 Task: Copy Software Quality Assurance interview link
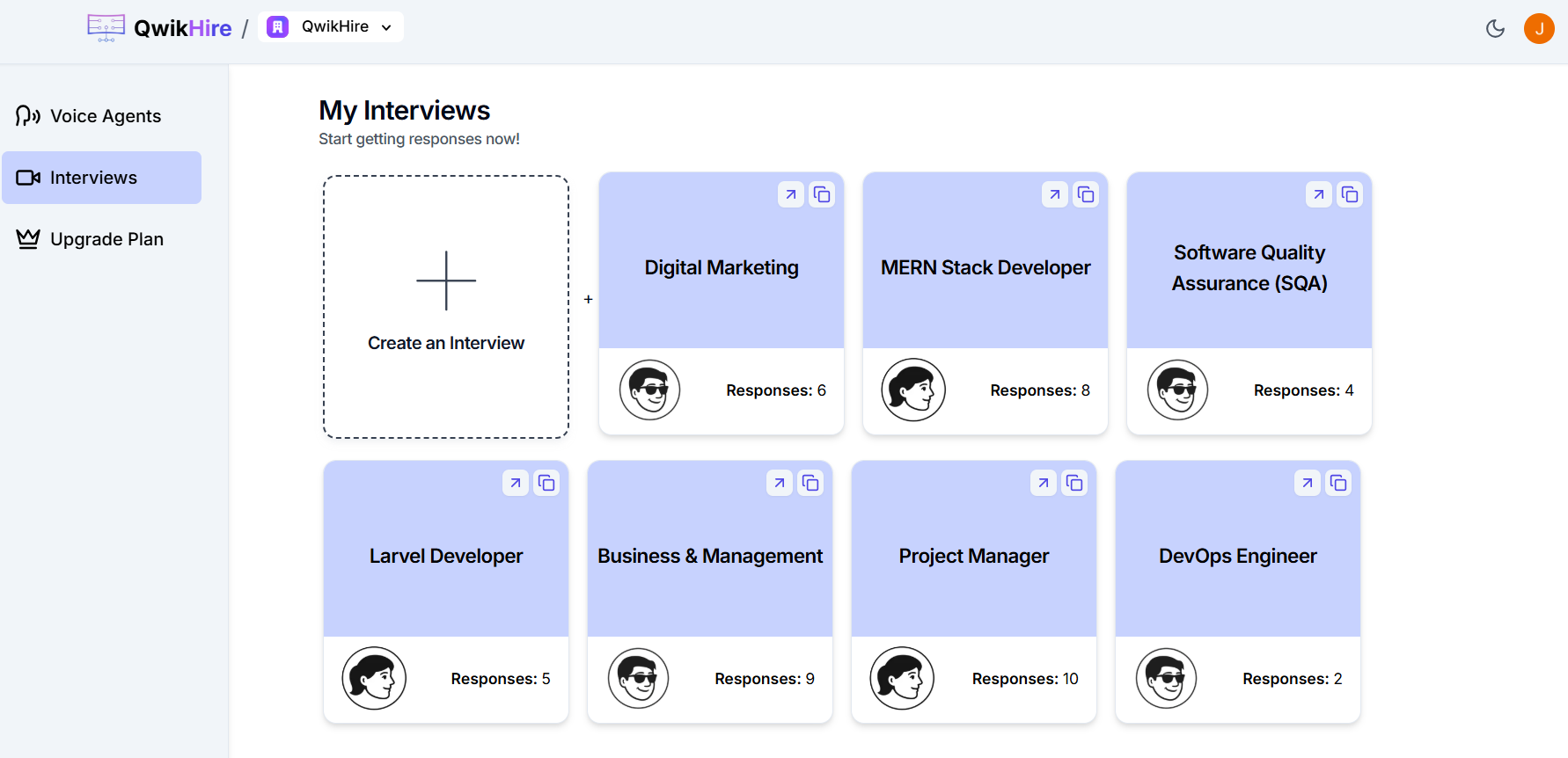[x=1350, y=194]
